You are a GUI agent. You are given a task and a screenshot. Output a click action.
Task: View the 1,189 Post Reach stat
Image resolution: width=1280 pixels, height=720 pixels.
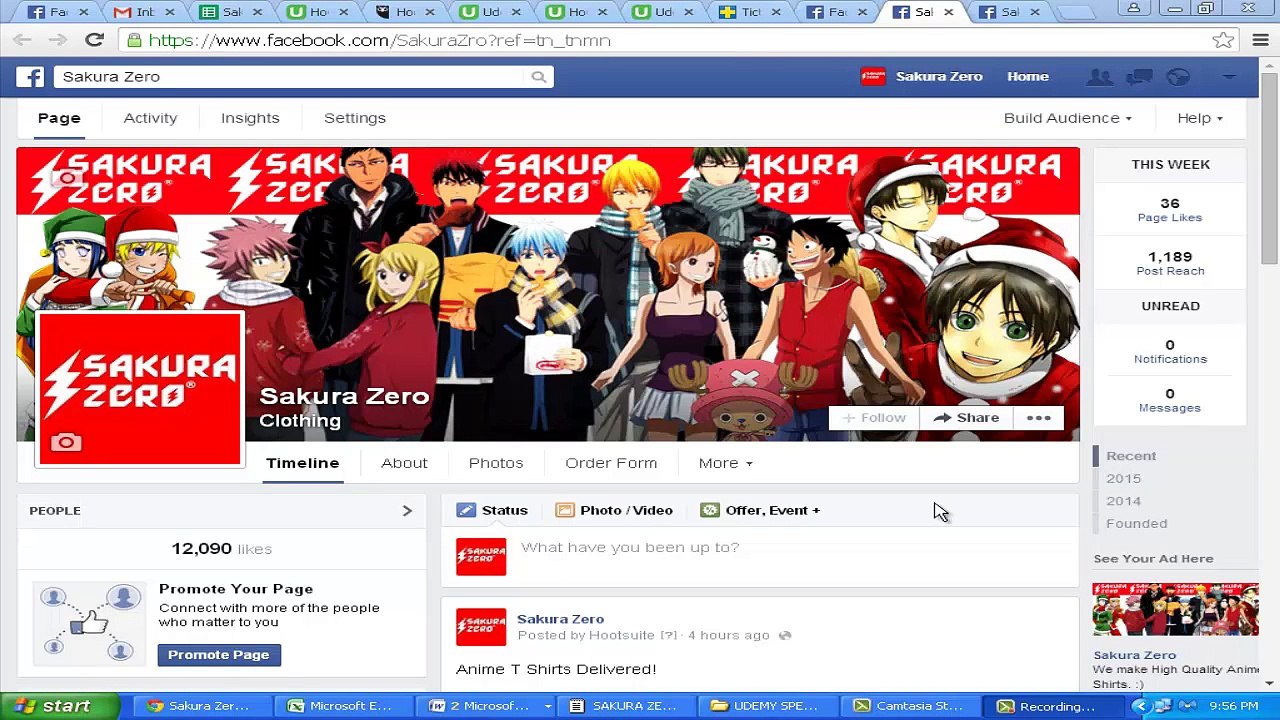coord(1170,263)
